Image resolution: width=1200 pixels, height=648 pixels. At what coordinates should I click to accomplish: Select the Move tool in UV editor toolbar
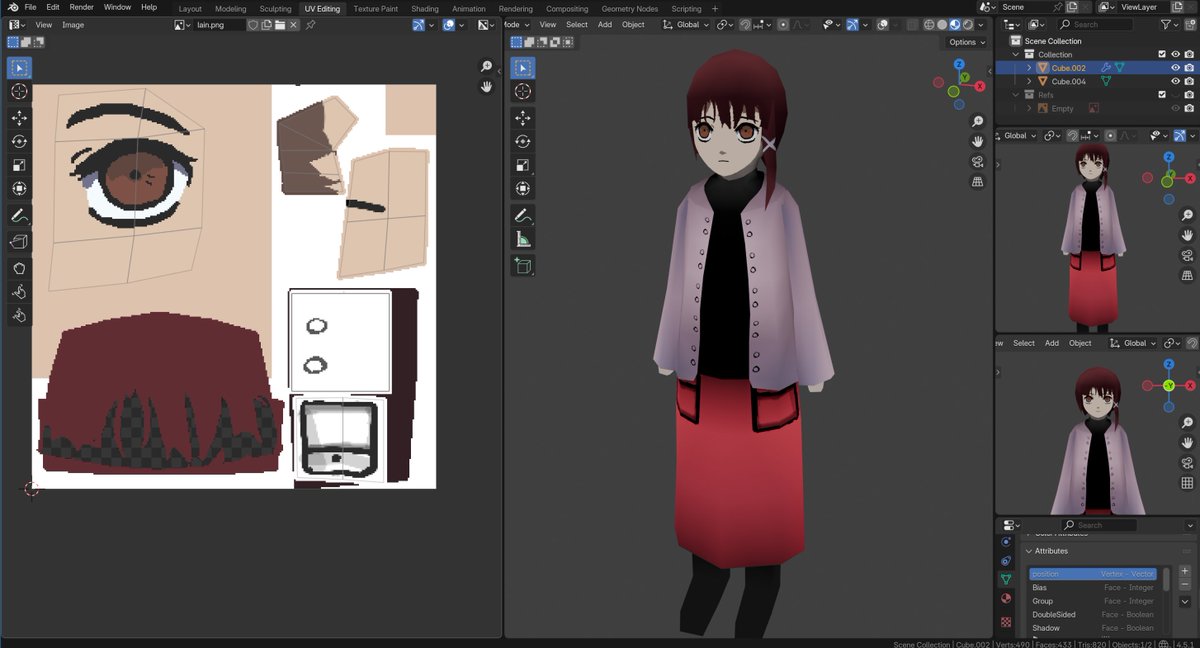(19, 118)
